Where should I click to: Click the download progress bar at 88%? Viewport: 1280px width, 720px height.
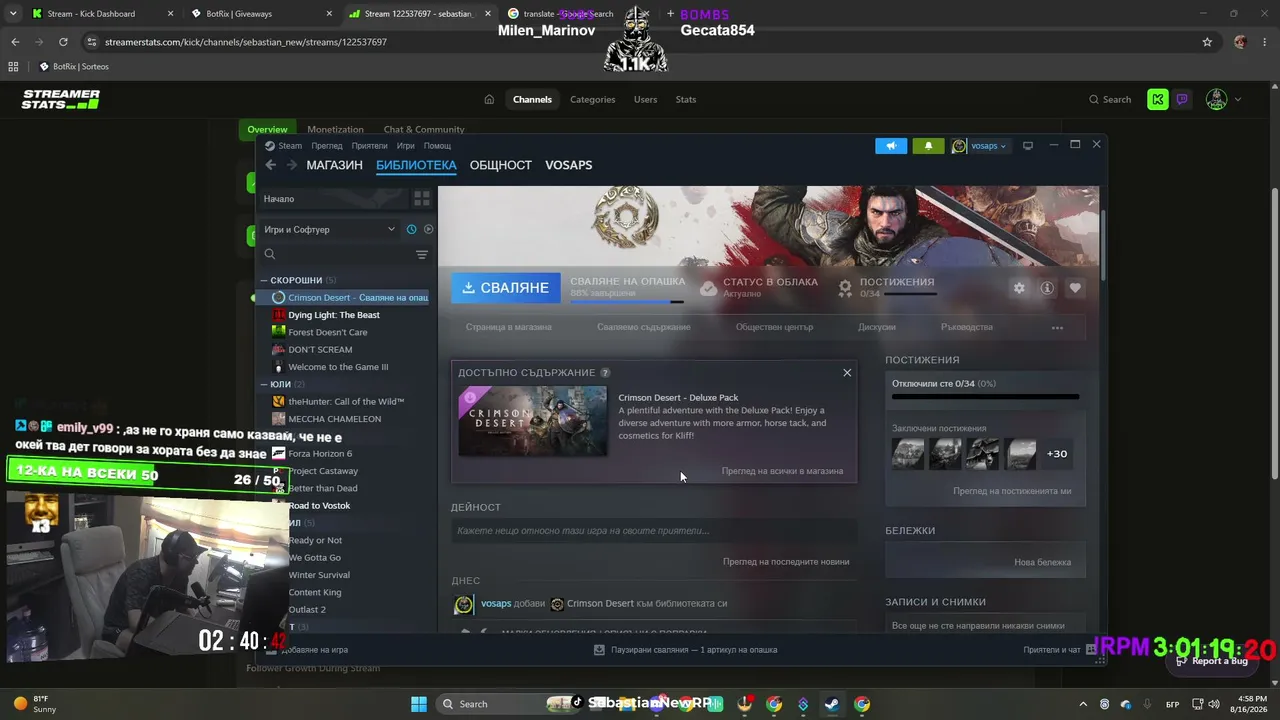(627, 301)
